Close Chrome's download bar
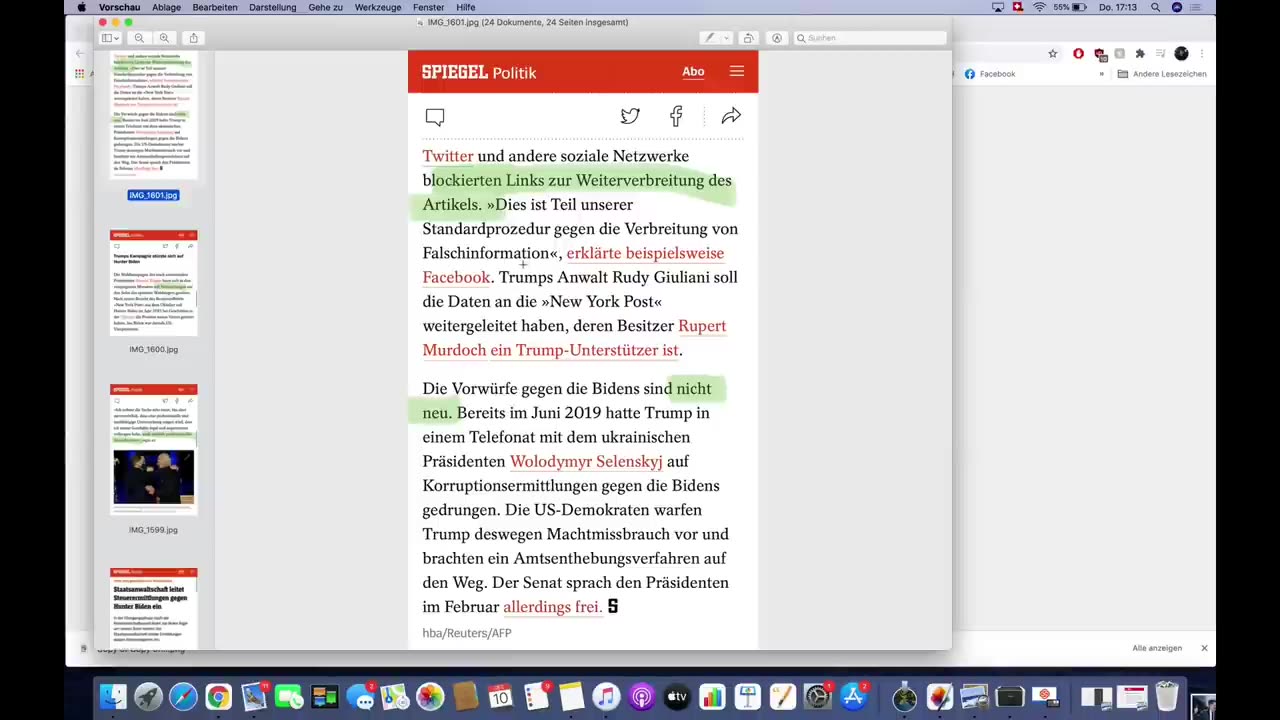Image resolution: width=1280 pixels, height=720 pixels. tap(1204, 648)
